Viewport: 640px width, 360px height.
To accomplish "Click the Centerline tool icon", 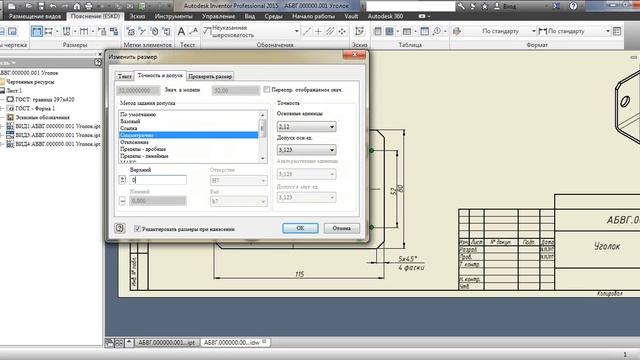I will pyautogui.click(x=307, y=31).
